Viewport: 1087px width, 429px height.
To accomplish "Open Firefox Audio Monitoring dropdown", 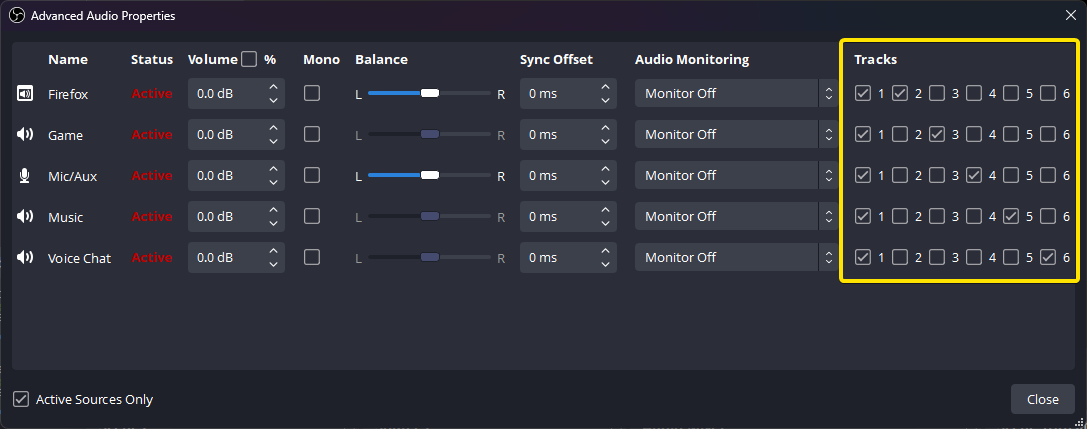I will point(734,93).
